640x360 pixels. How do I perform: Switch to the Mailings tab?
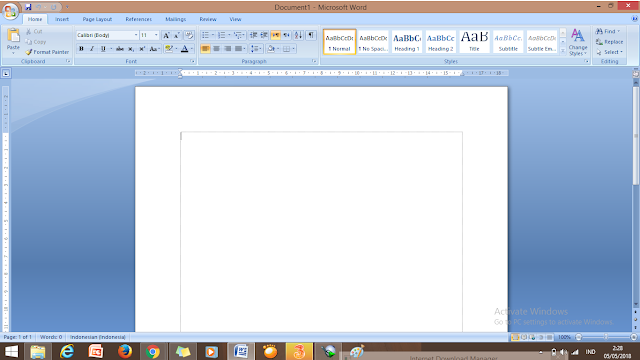(x=176, y=19)
